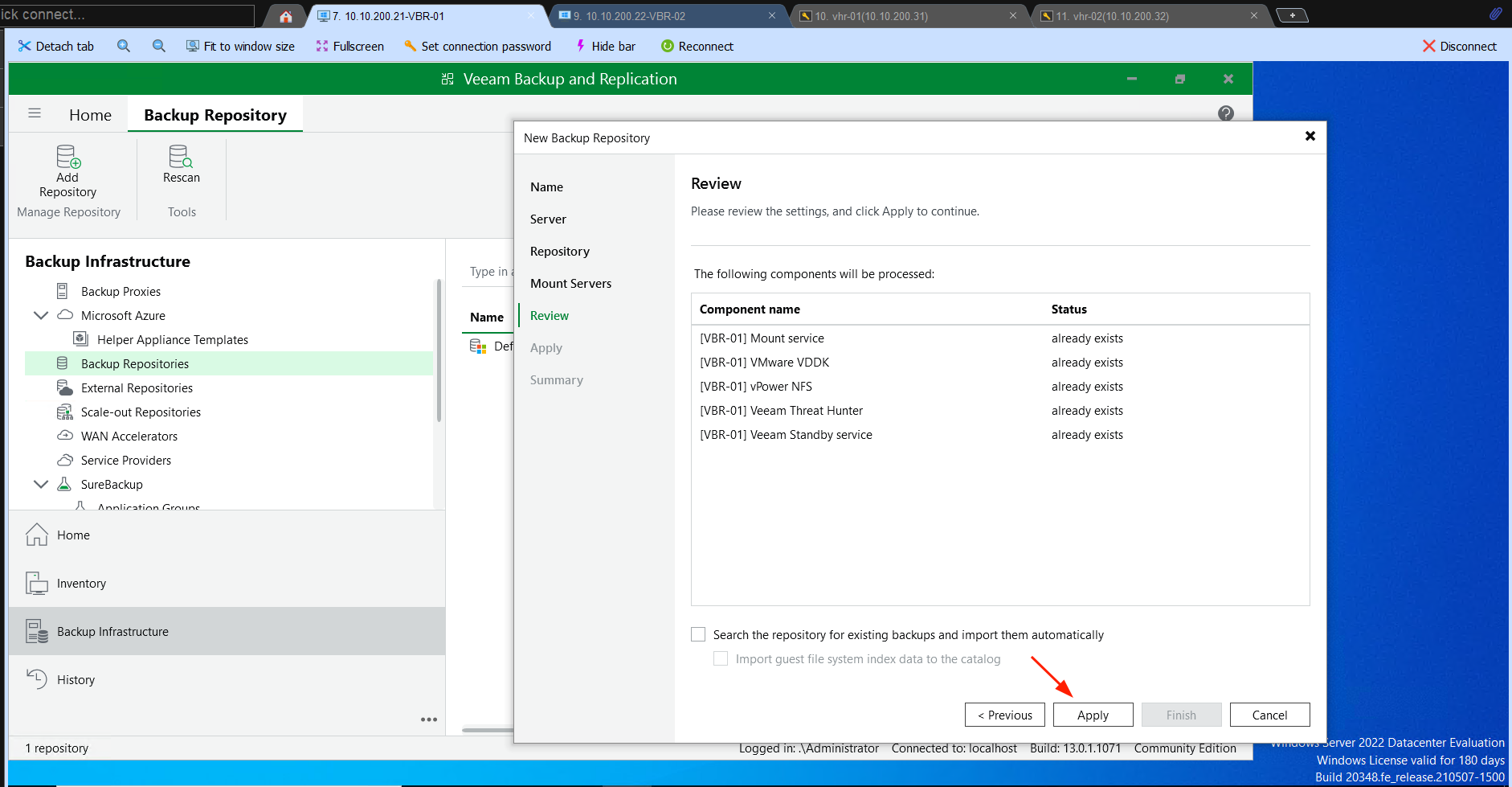Click the zoom out magnifier icon
Screen dimensions: 1512x787
pyautogui.click(x=159, y=46)
